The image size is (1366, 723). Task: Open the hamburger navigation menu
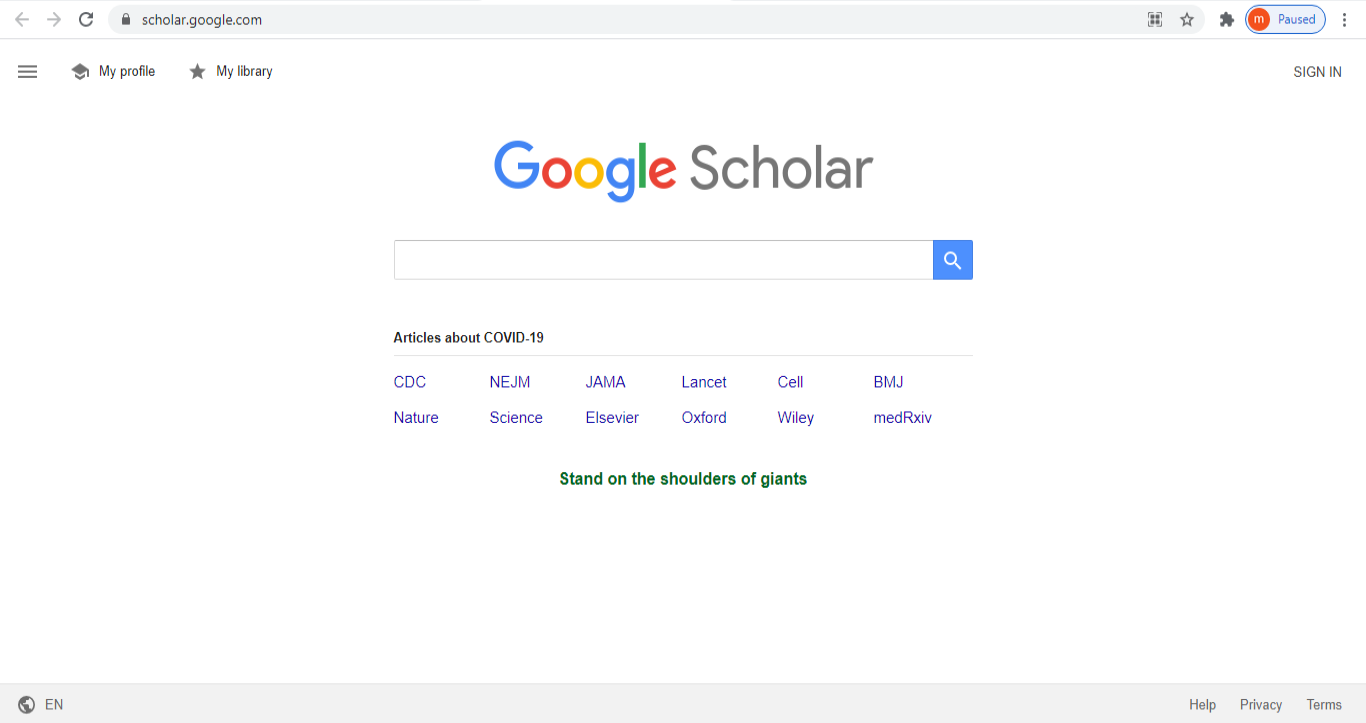pyautogui.click(x=27, y=71)
